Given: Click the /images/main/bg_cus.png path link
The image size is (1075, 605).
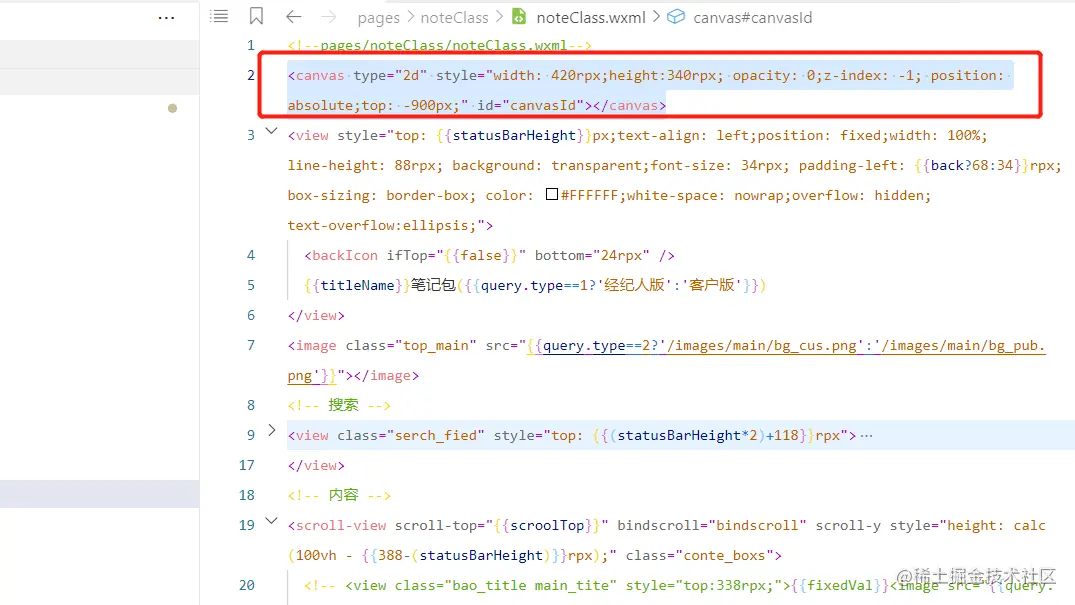Looking at the screenshot, I should (762, 346).
